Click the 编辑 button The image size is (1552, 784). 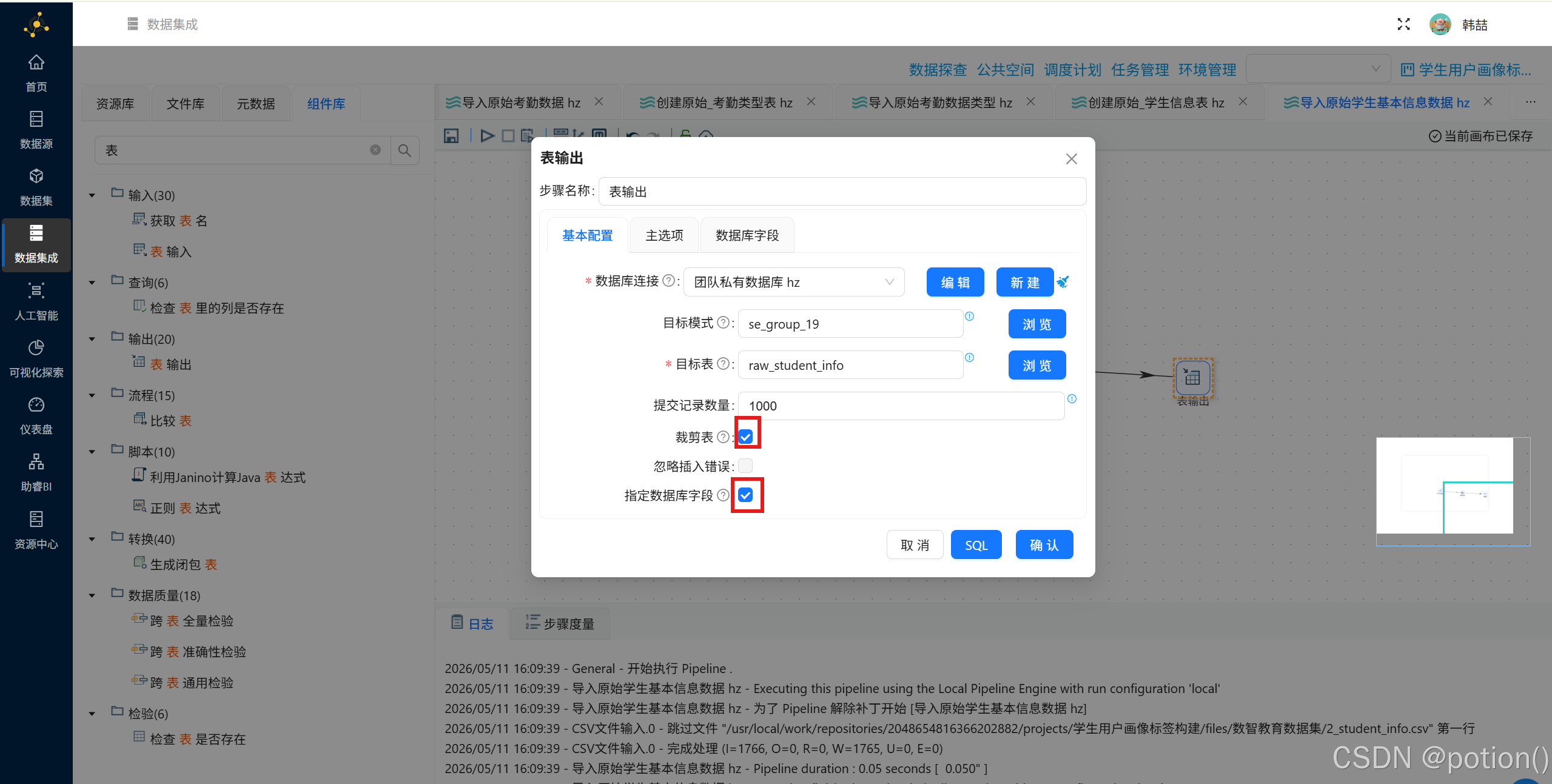point(955,282)
